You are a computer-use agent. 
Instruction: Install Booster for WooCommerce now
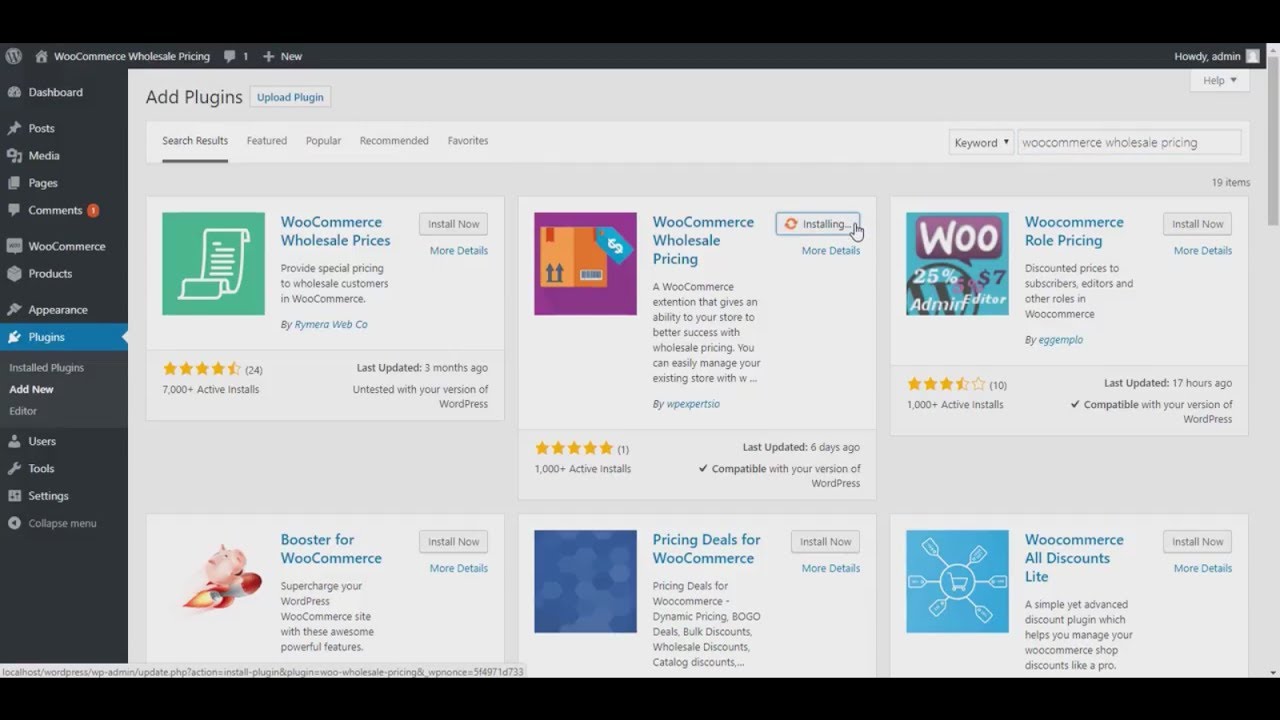454,542
